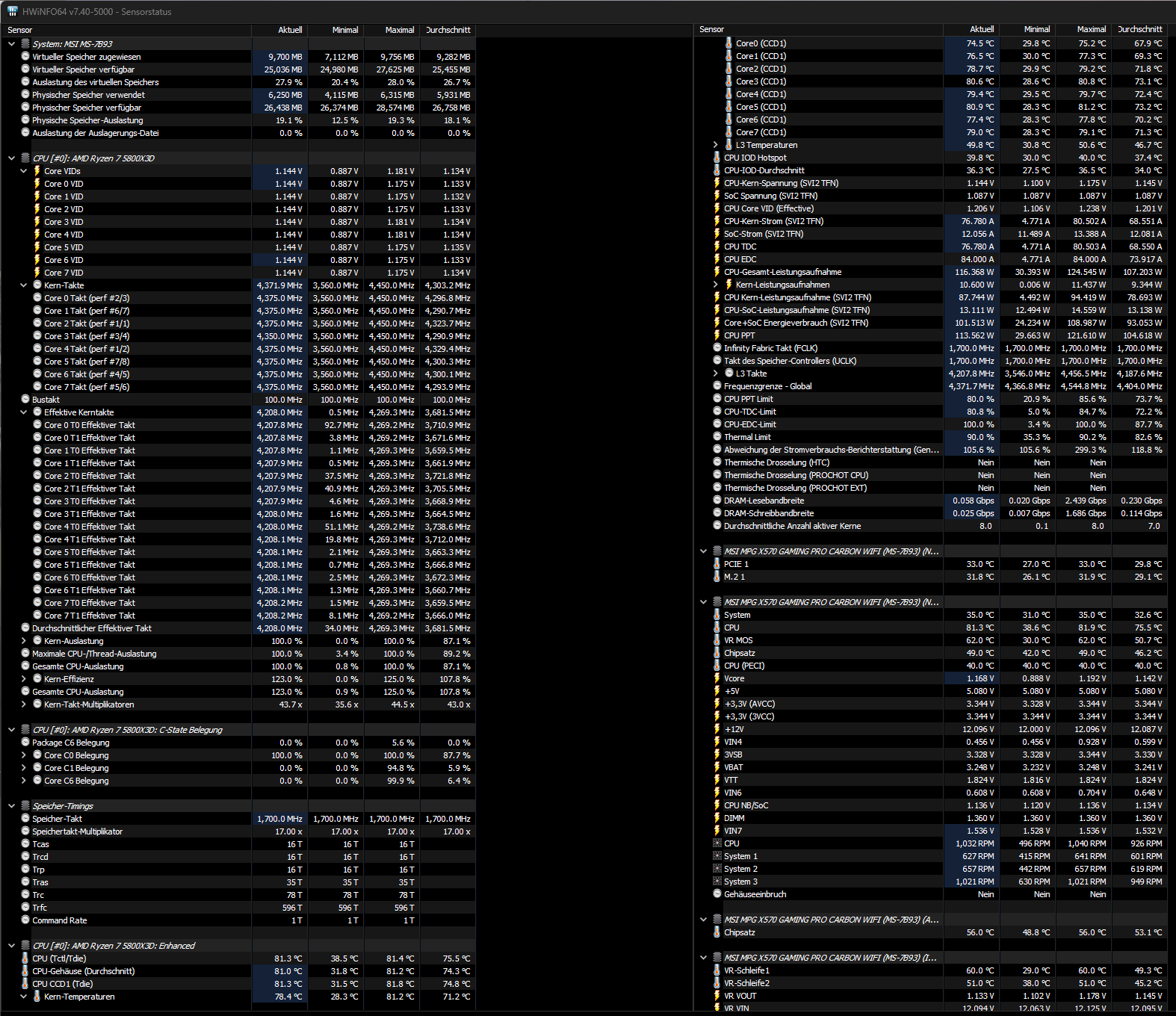This screenshot has width=1176, height=1016.
Task: Click the left Maximal column header
Action: click(392, 30)
